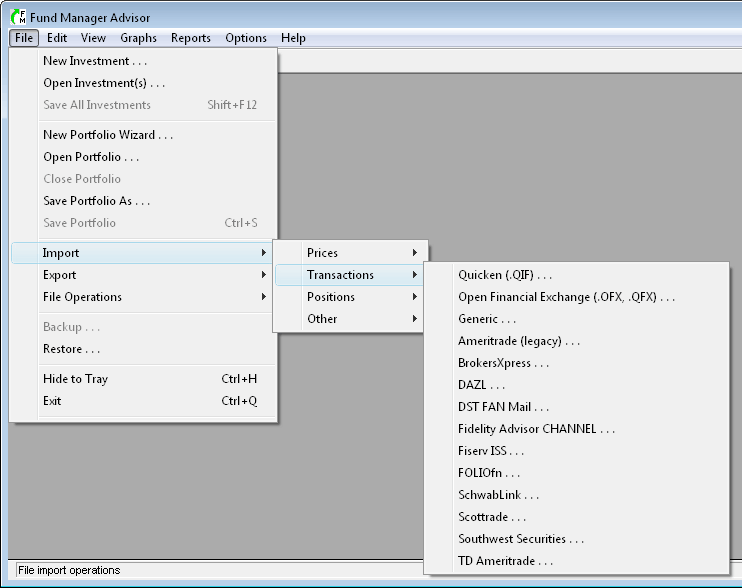Click the Fund Manager Advisor title bar icon
The height and width of the screenshot is (588, 742).
18,17
